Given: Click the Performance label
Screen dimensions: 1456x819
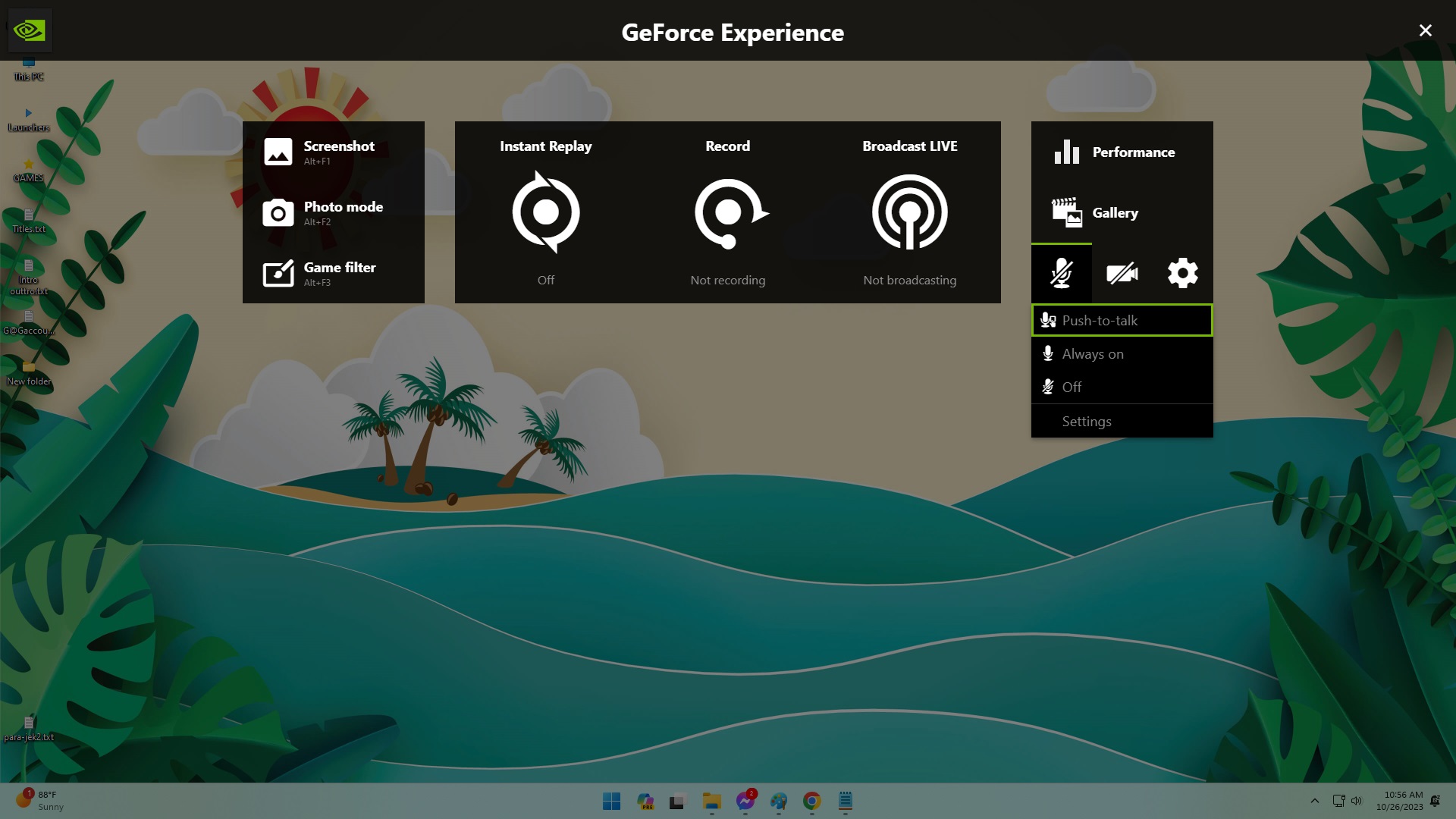Looking at the screenshot, I should pos(1134,152).
